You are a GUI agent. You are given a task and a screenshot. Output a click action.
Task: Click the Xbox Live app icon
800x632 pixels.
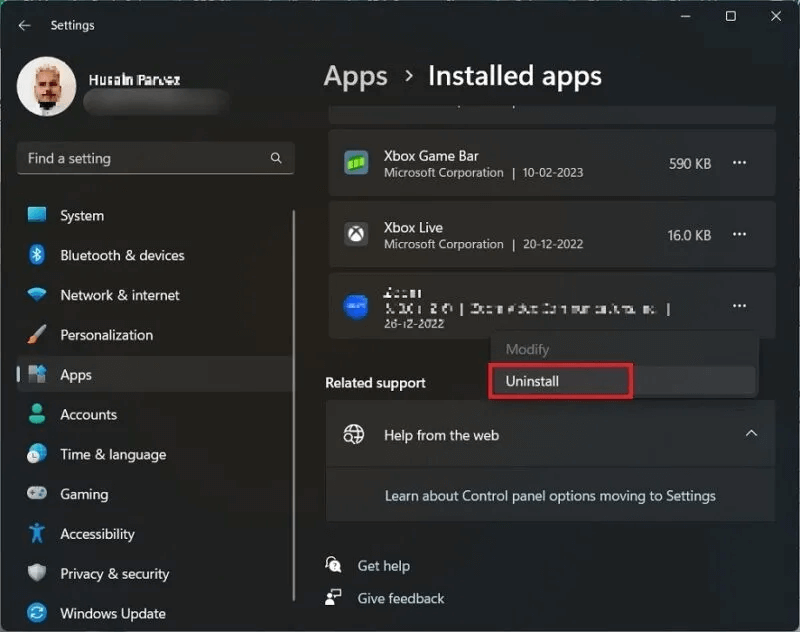(356, 234)
